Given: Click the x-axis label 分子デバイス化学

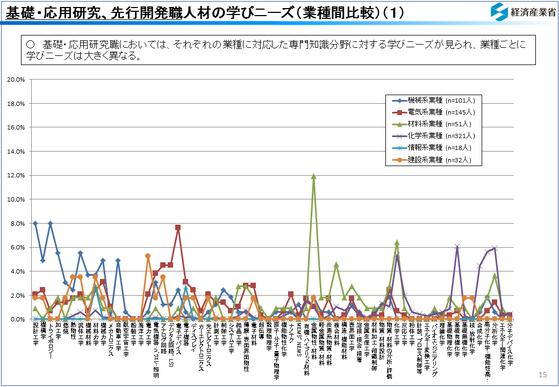Looking at the screenshot, I should click(510, 344).
